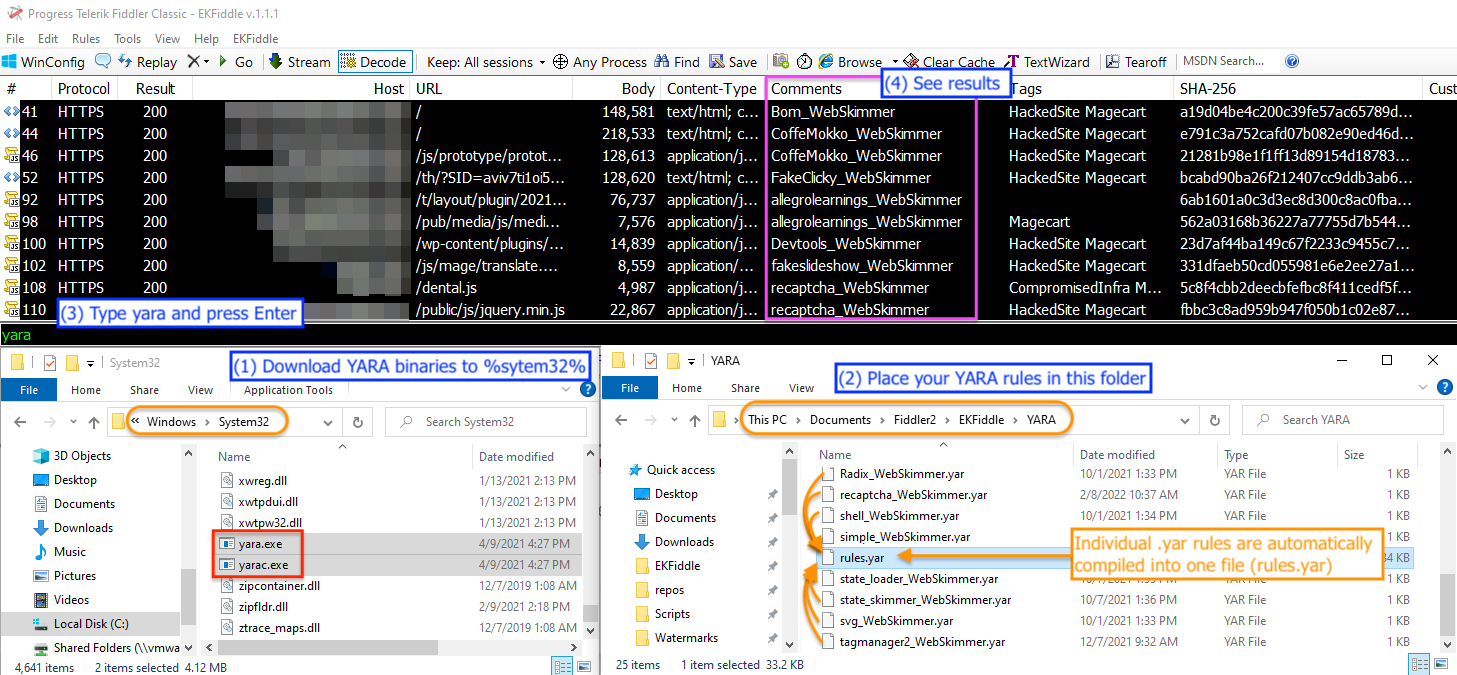Open the Remove (X) sessions dropdown
This screenshot has height=675, width=1457.
pyautogui.click(x=199, y=62)
